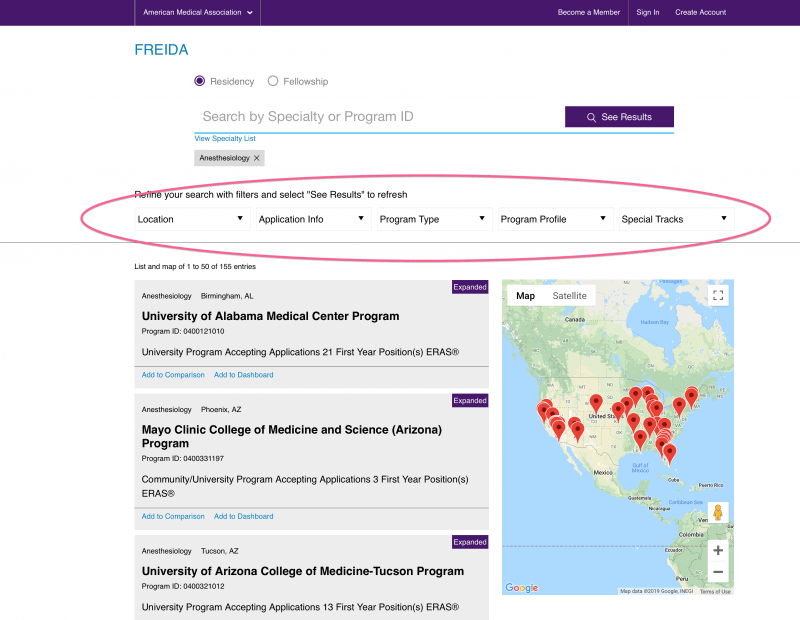The height and width of the screenshot is (620, 800).
Task: Add Mayo Clinic Arizona program to dashboard
Action: (244, 516)
